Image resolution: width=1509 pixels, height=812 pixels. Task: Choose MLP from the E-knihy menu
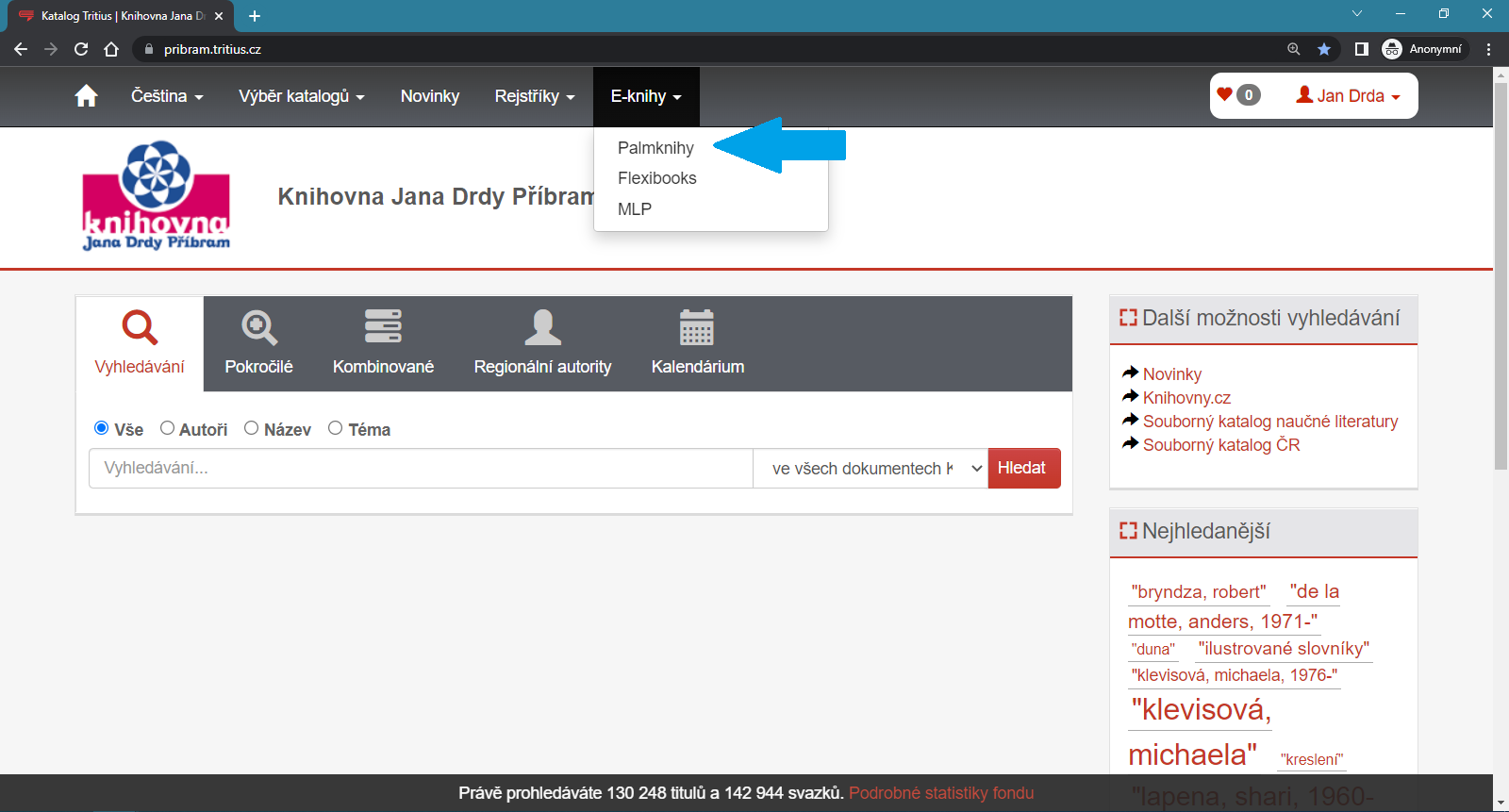(635, 209)
